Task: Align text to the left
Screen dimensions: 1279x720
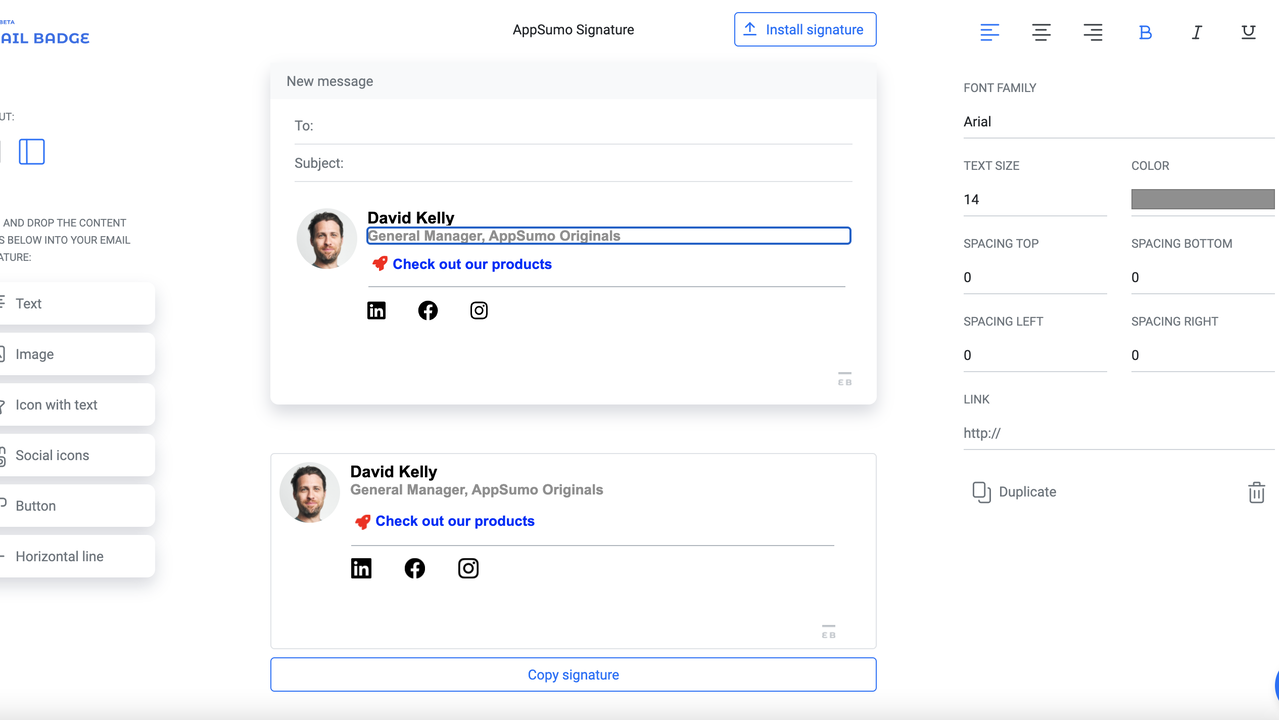Action: [x=989, y=33]
